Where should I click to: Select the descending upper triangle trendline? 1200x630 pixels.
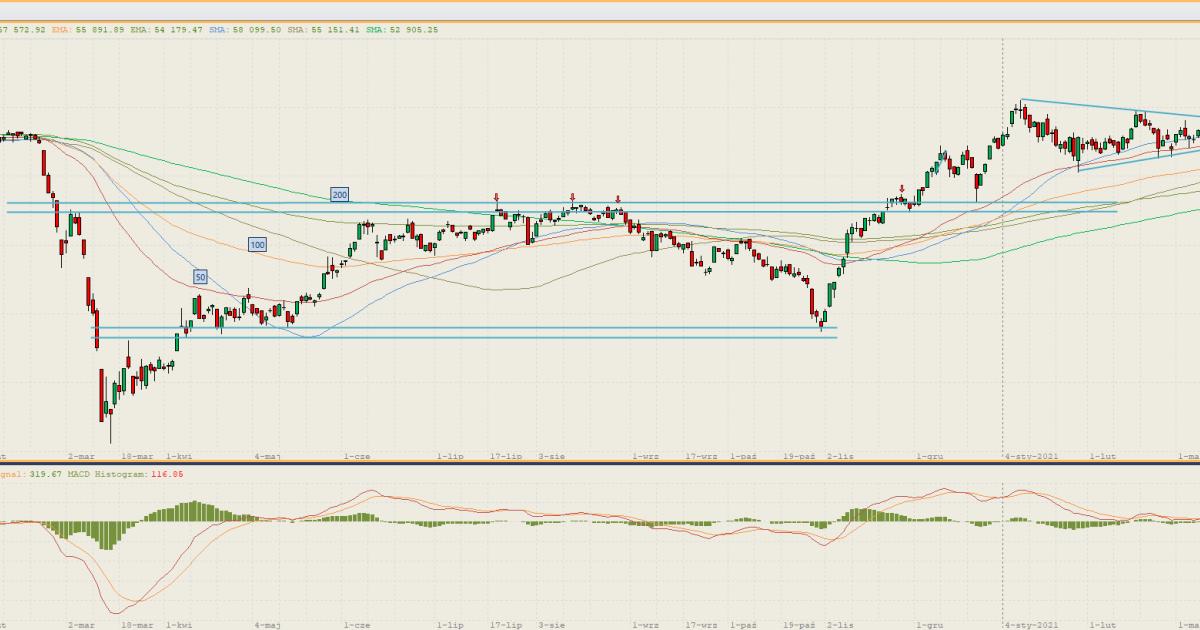(1100, 107)
